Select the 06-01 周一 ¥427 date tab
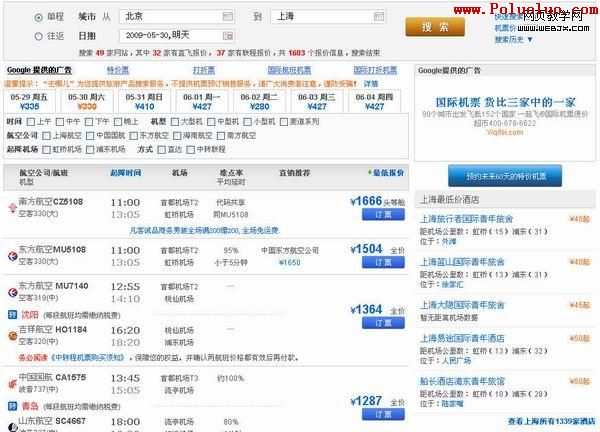 tap(202, 101)
